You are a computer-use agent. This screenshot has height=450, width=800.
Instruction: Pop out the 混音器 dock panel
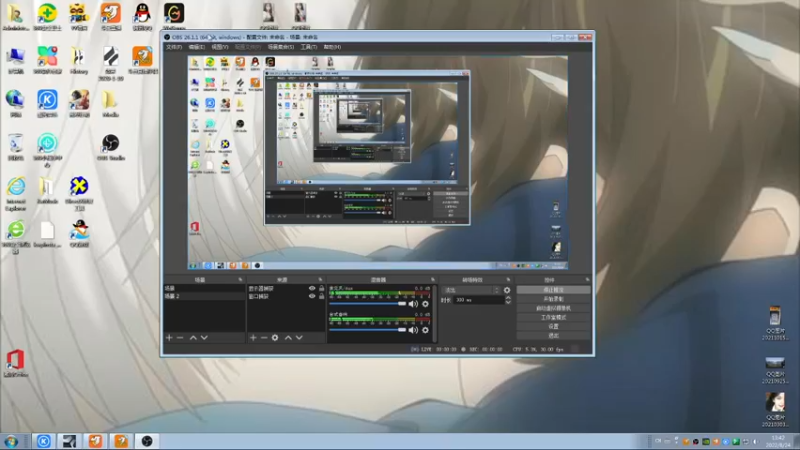click(x=433, y=280)
